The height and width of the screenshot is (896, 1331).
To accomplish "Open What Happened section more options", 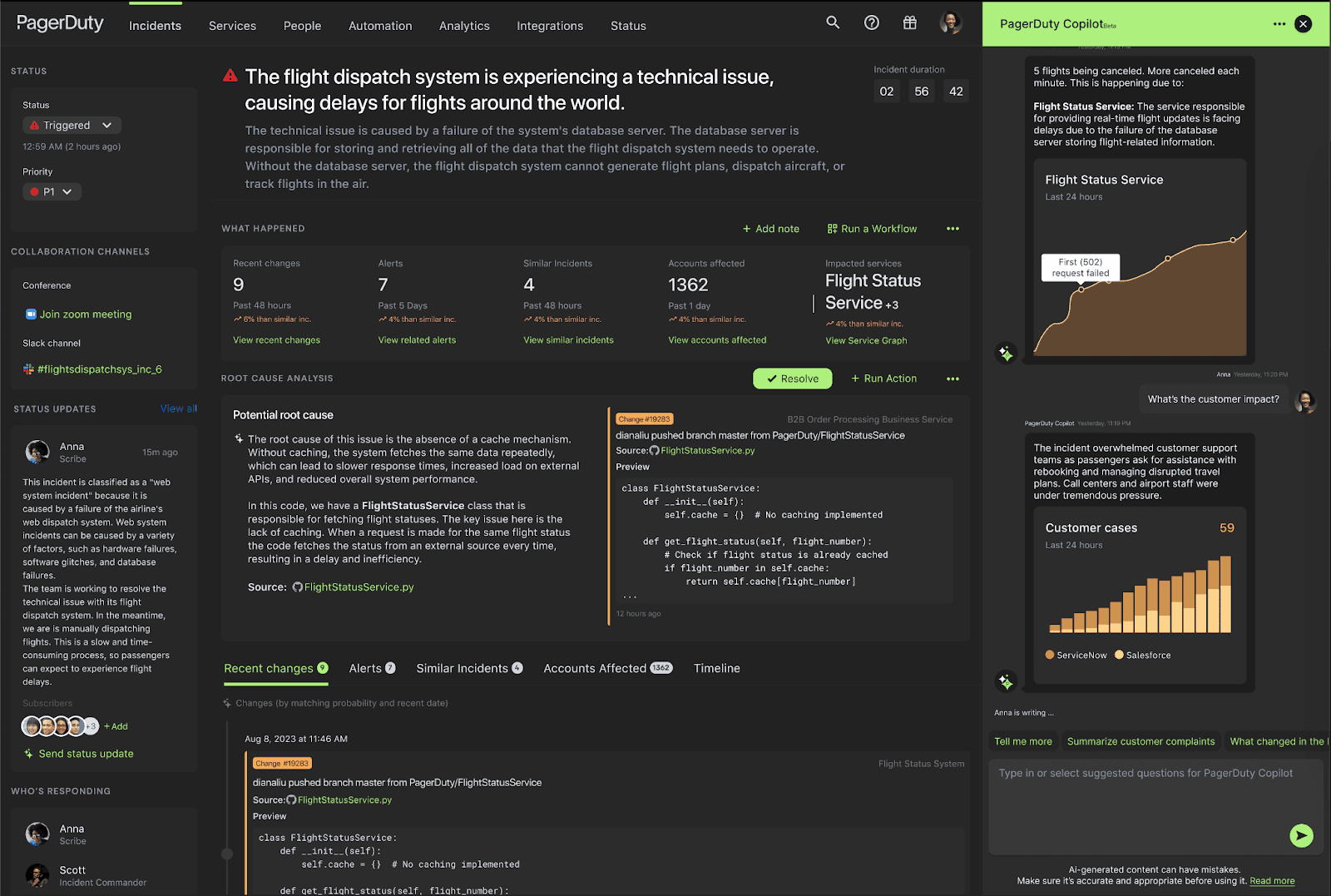I will 952,229.
